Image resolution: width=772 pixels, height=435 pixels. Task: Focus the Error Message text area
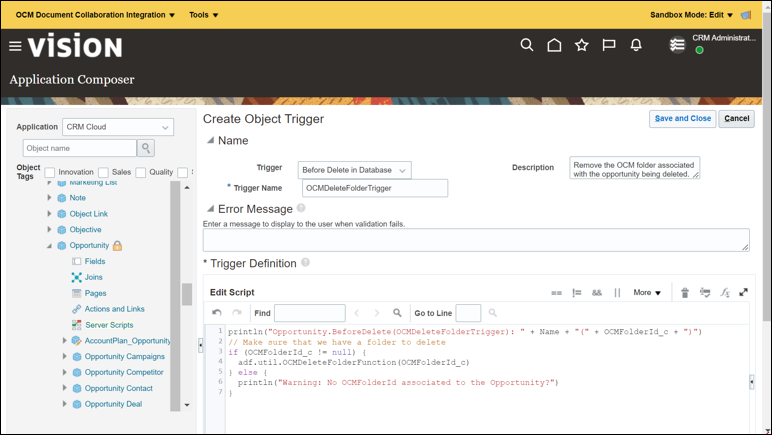coord(476,240)
